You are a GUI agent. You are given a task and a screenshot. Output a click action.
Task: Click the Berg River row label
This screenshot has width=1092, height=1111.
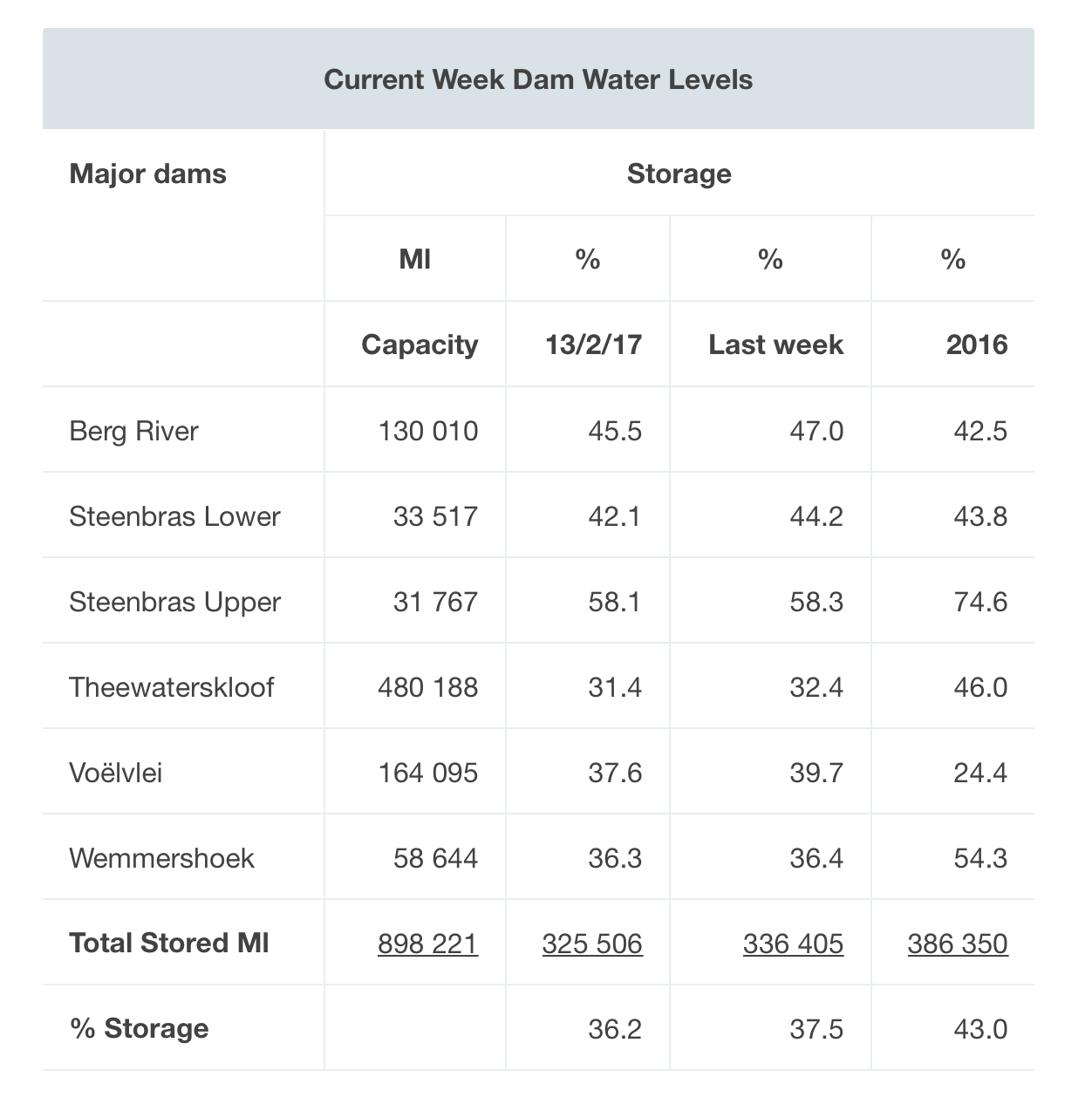(x=133, y=431)
